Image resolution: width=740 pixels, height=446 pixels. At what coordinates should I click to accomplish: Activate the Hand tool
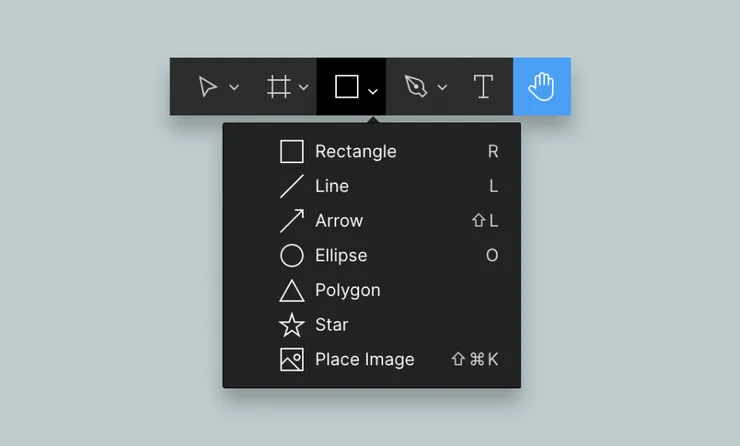click(x=542, y=87)
